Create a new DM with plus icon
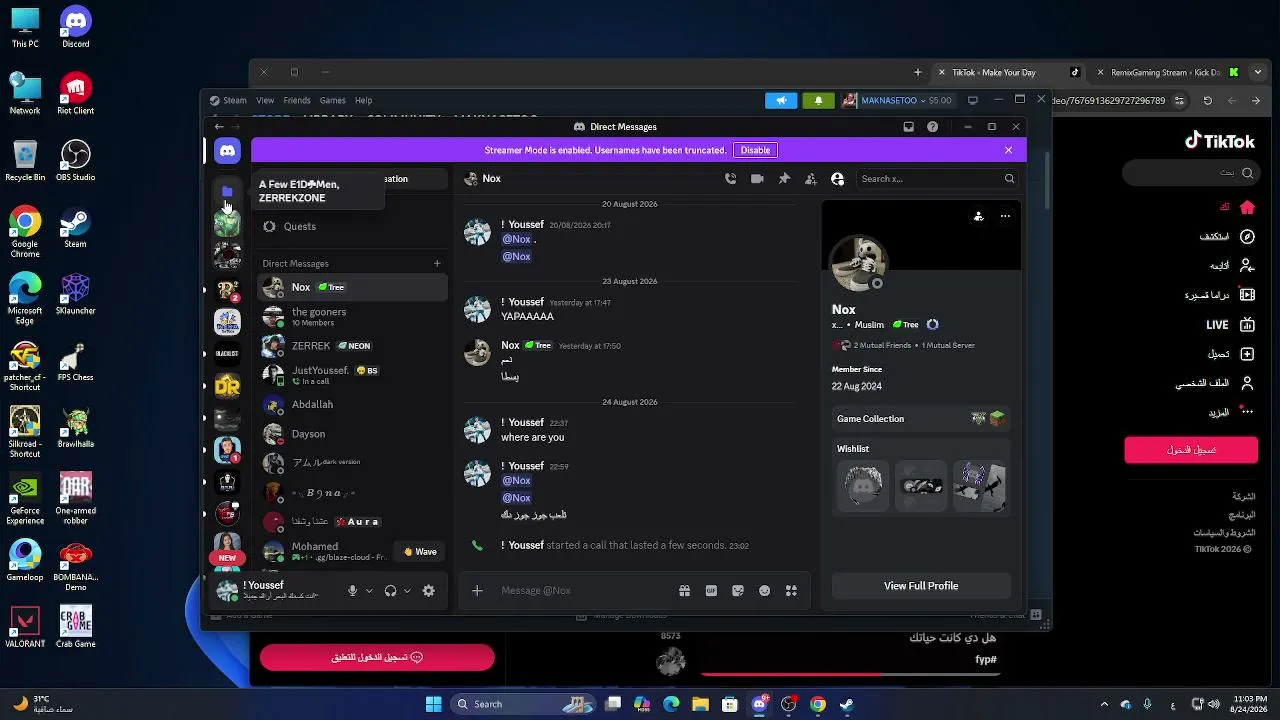This screenshot has height=720, width=1280. click(437, 264)
